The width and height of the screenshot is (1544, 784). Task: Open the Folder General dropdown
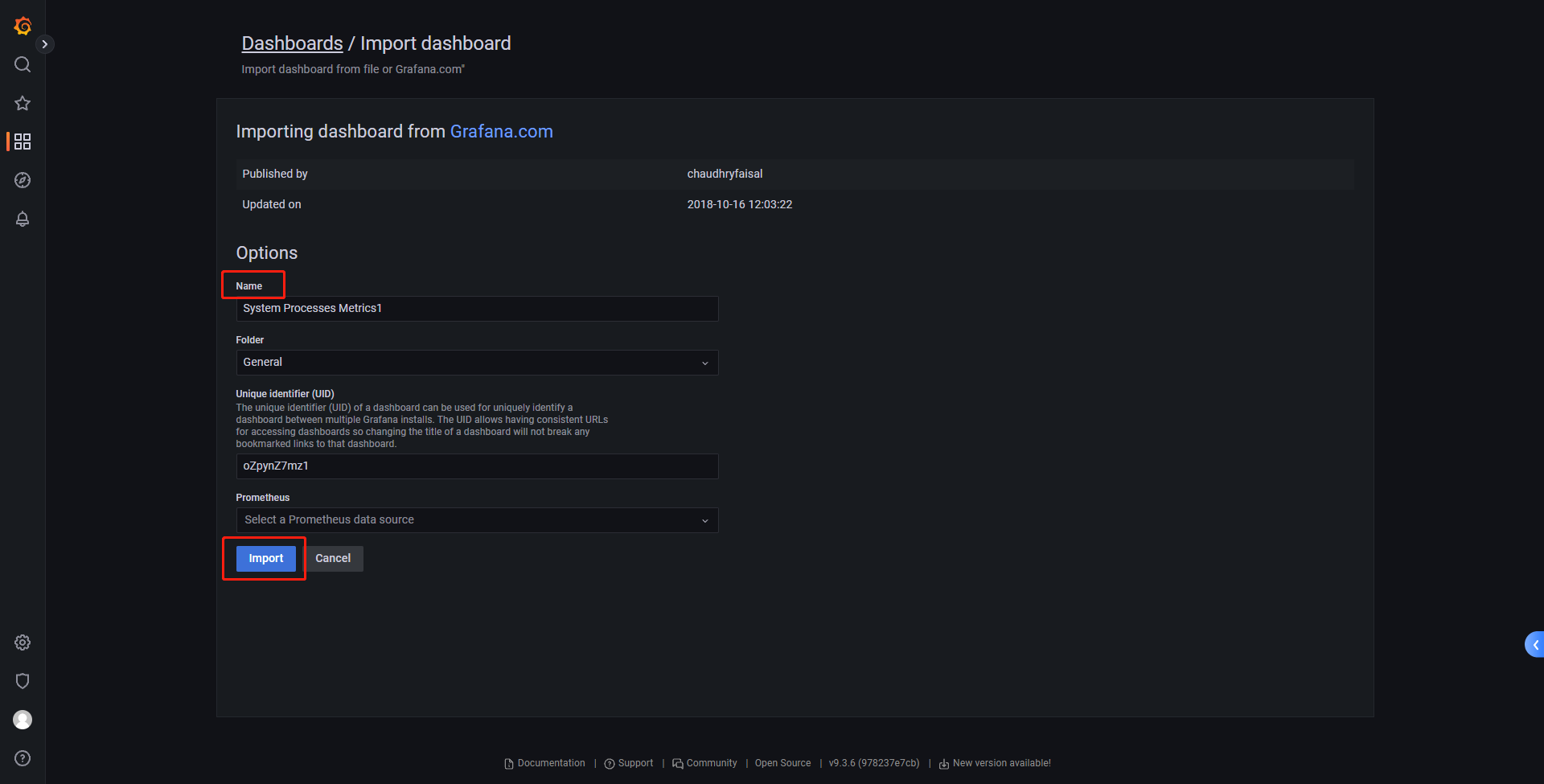coord(477,363)
